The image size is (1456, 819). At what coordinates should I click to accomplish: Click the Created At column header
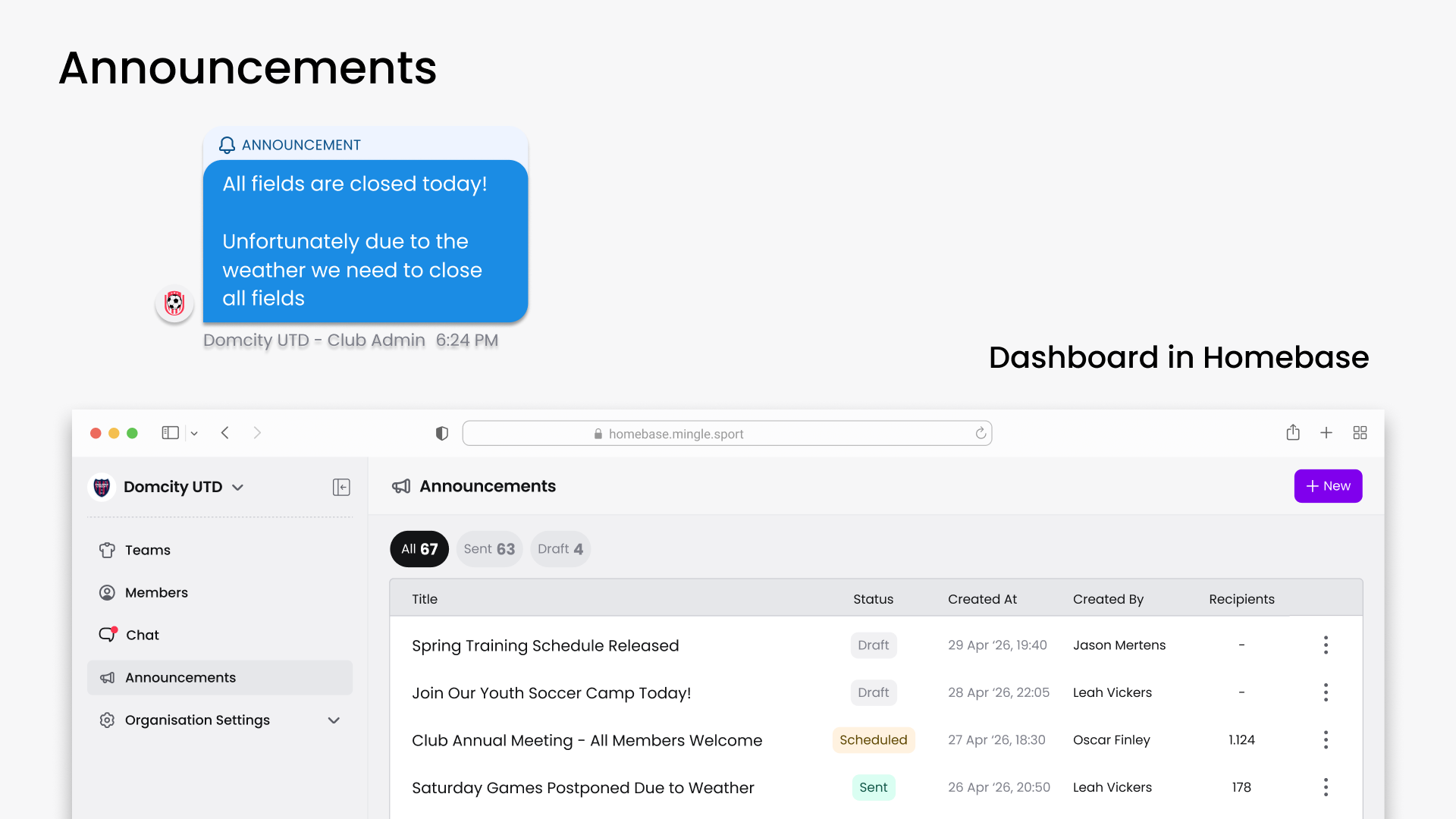982,599
